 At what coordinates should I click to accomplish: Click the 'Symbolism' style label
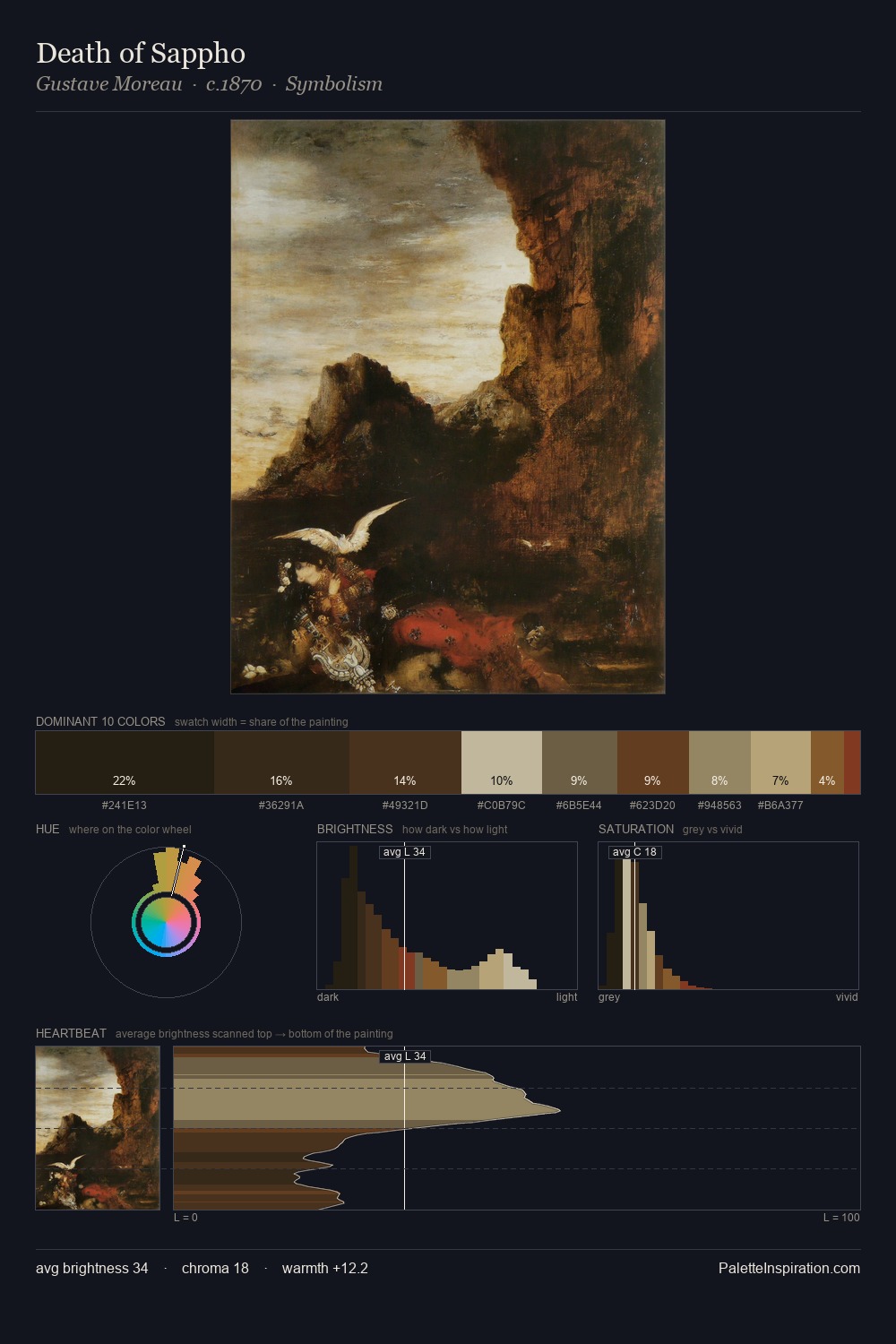click(334, 84)
